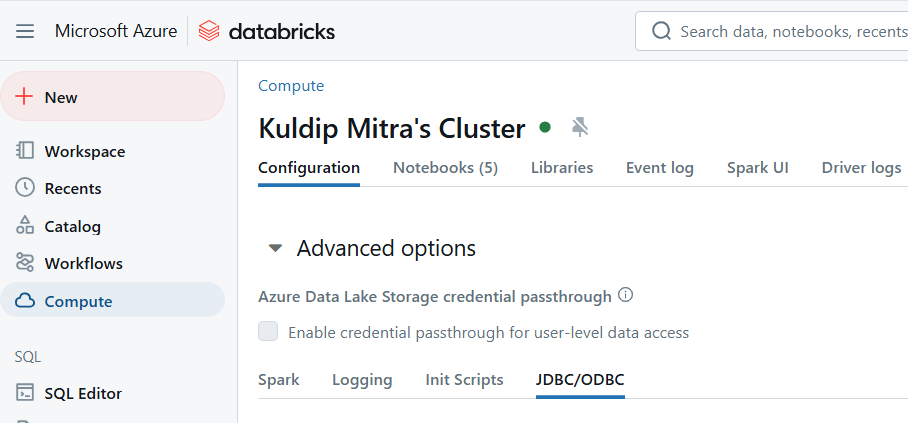
Task: Follow the Compute breadcrumb link
Action: (291, 86)
